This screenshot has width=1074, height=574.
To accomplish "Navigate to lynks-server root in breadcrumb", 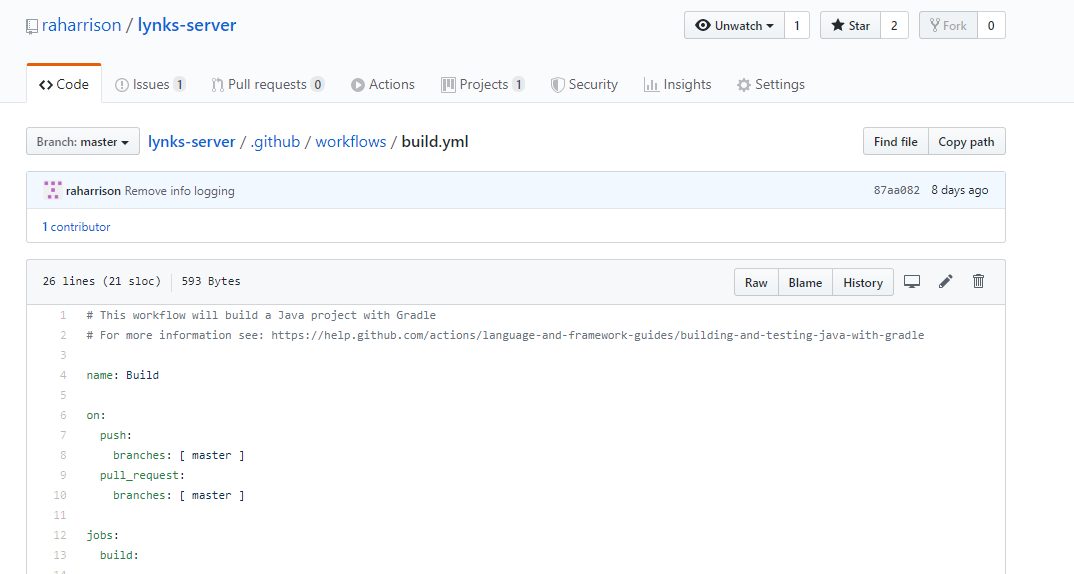I will click(192, 142).
